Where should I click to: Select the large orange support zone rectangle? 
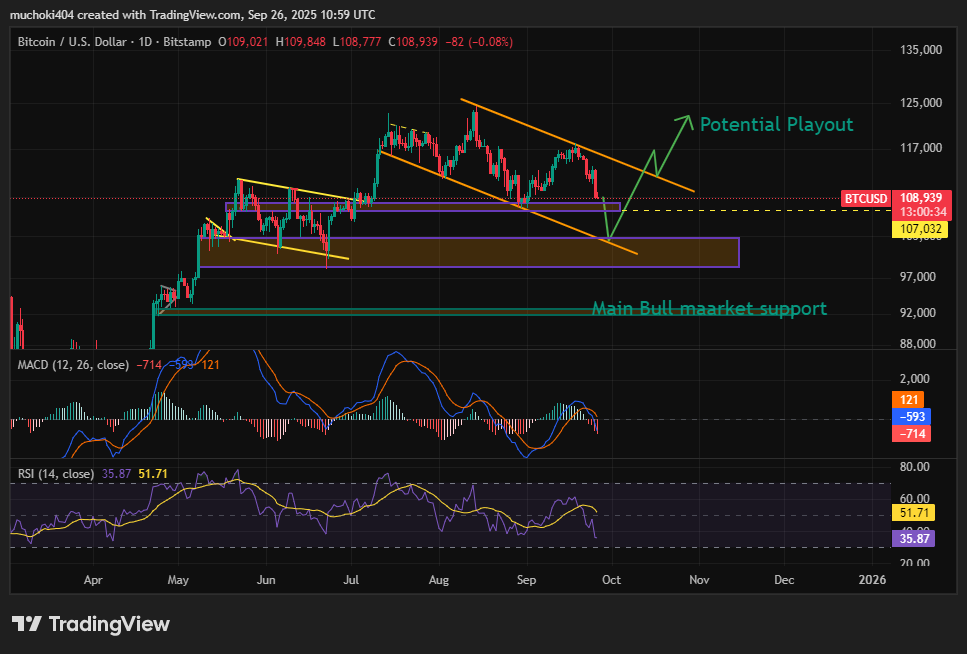tap(469, 252)
